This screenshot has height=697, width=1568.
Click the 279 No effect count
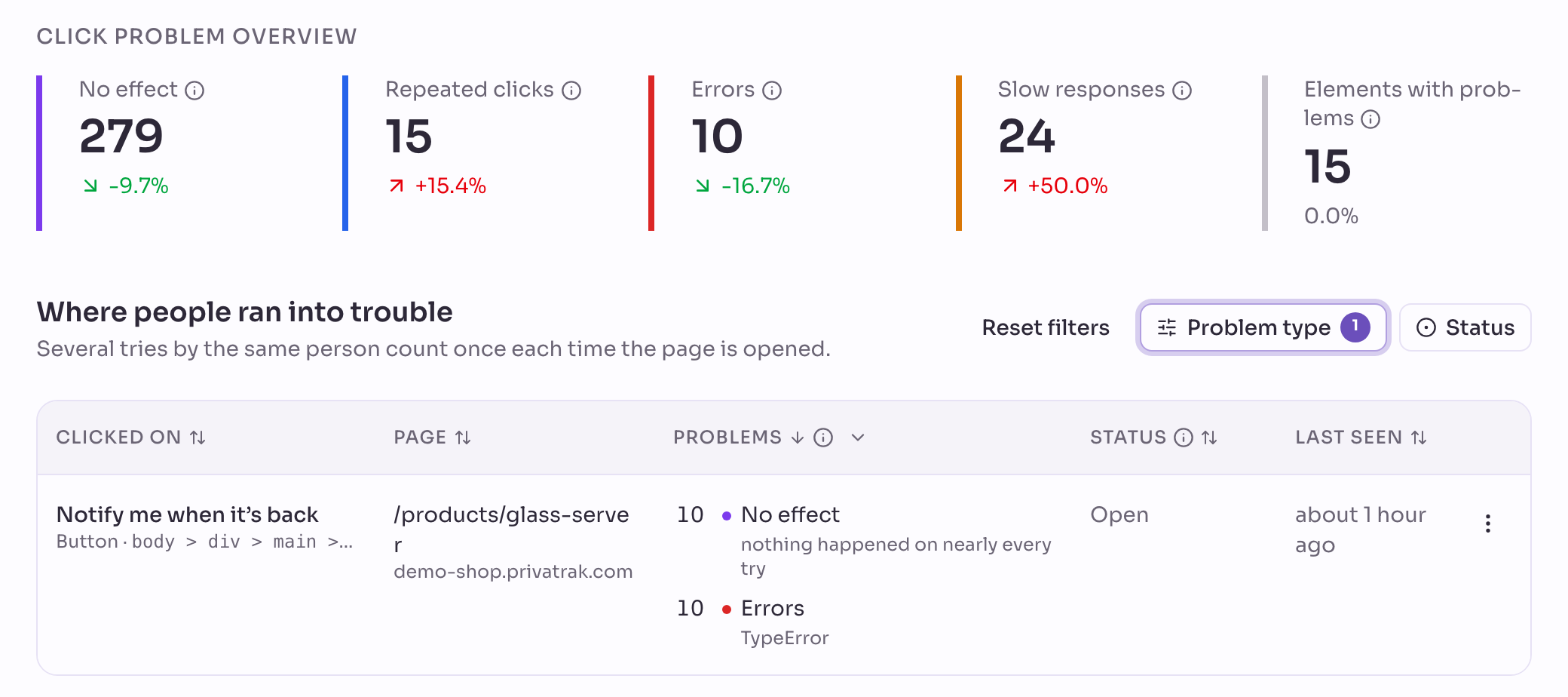coord(121,137)
